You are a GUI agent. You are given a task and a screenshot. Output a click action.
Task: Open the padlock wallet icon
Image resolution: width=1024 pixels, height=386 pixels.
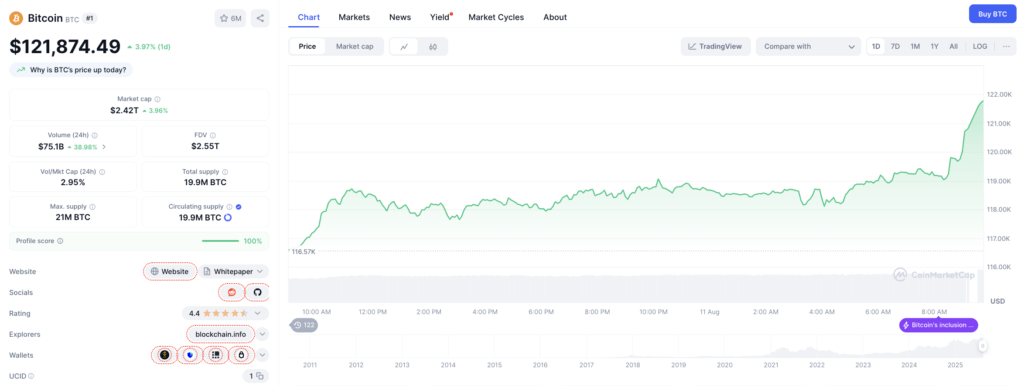coord(242,355)
